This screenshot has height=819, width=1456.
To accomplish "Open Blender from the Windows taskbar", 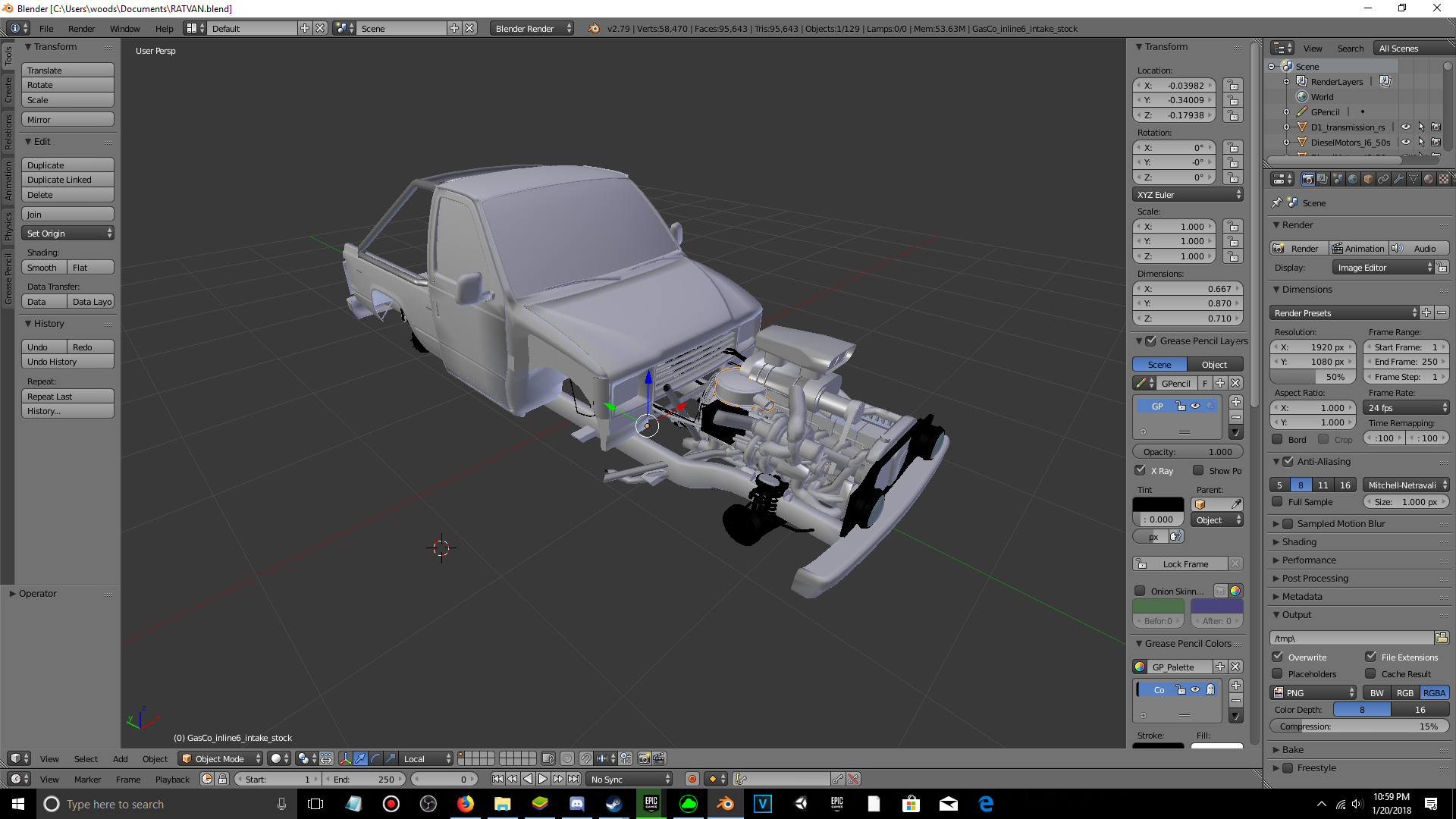I will pyautogui.click(x=726, y=804).
